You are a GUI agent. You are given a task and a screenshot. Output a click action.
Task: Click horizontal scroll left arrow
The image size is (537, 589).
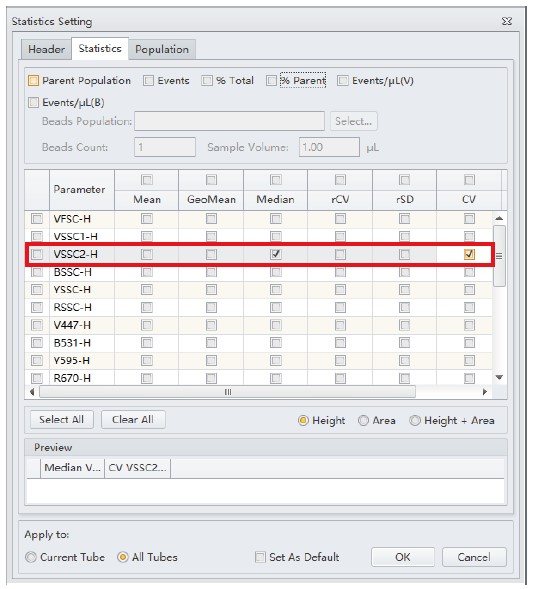[32, 392]
